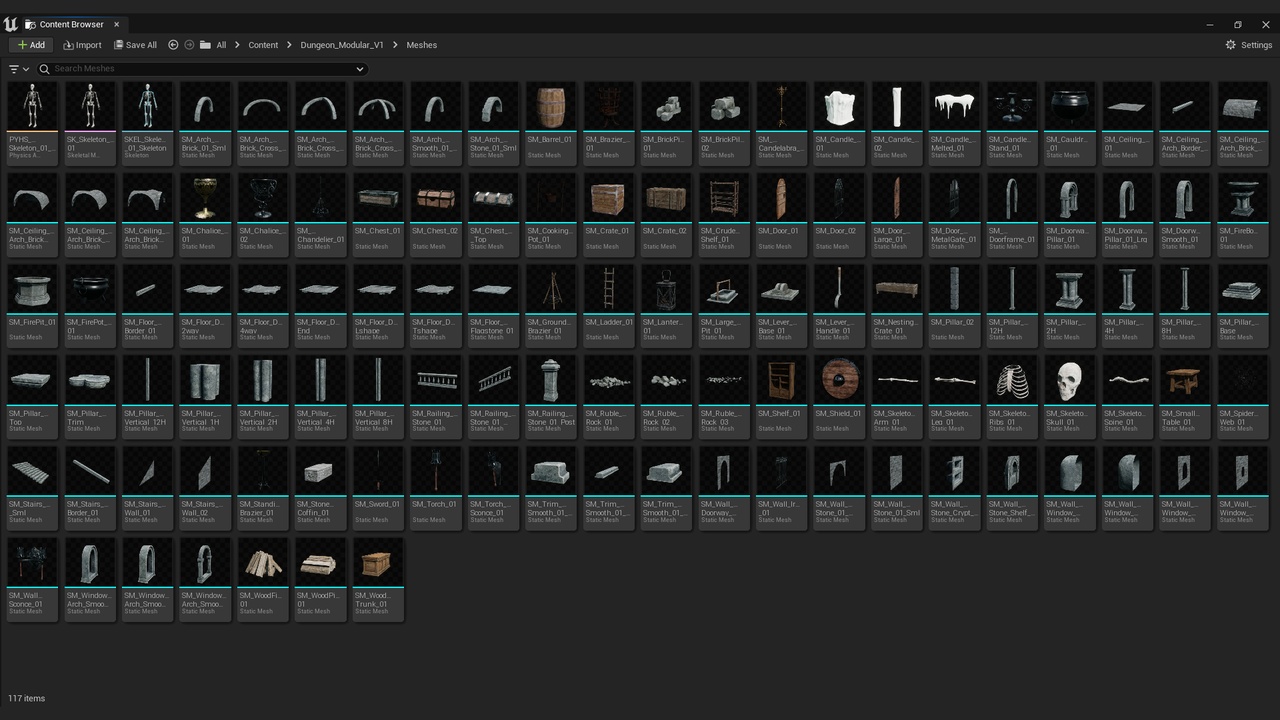Choose the SM_Shield_01 mesh icon
This screenshot has width=1280, height=720.
pyautogui.click(x=838, y=380)
